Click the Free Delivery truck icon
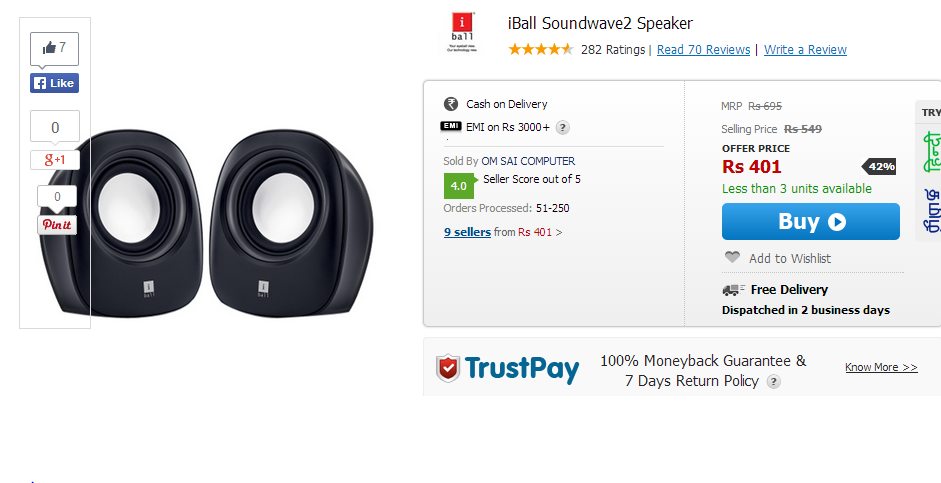 tap(733, 290)
